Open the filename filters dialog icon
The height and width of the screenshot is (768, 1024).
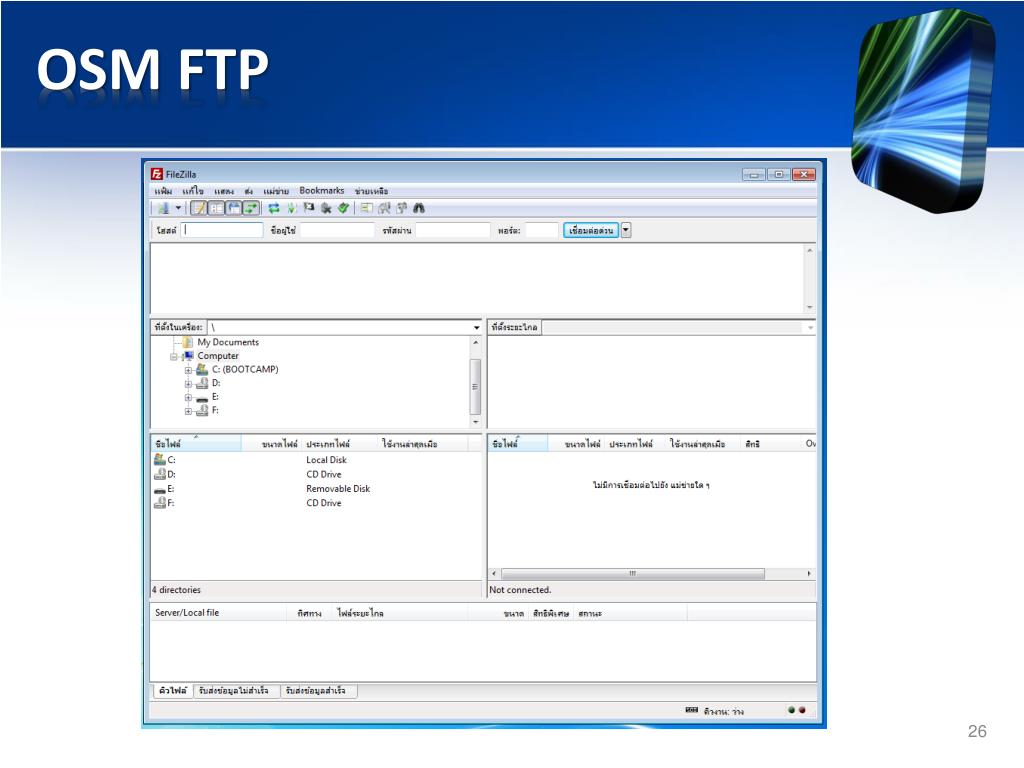tap(367, 208)
